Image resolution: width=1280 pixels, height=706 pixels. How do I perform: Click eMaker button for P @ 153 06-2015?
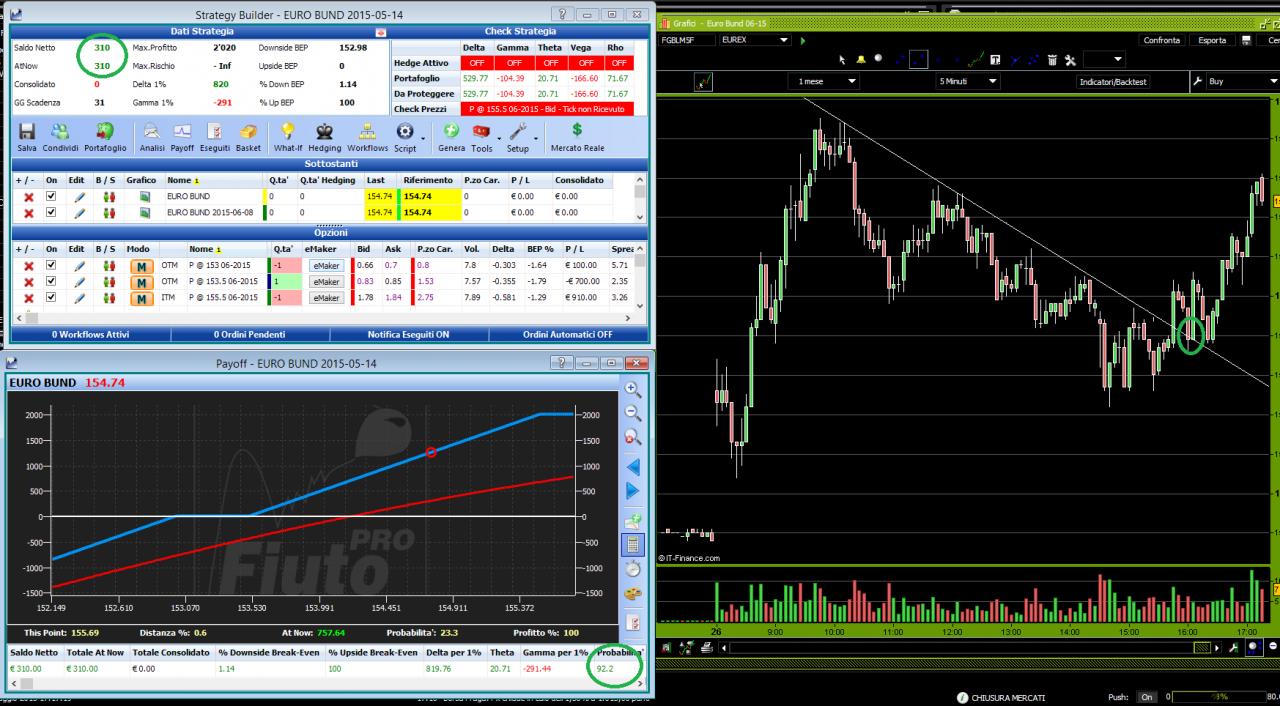point(326,266)
